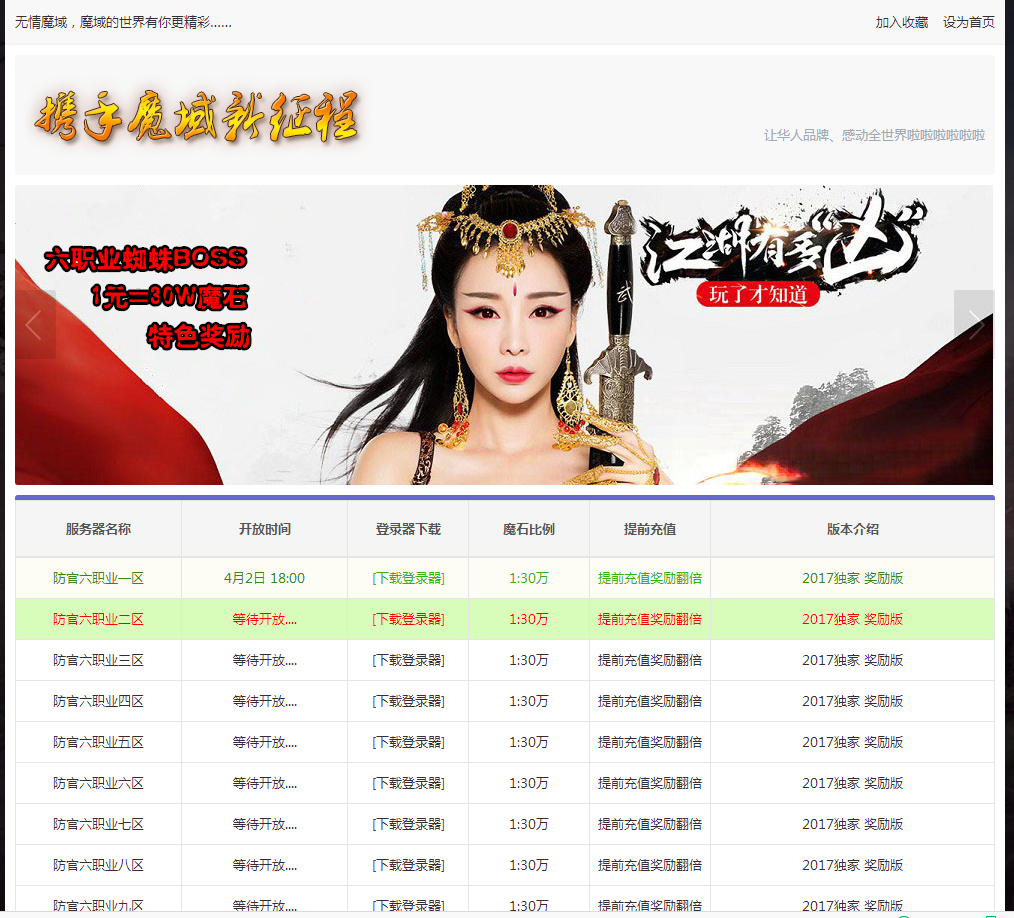Download launcher for 防官六职业一区
The image size is (1014, 918).
(x=408, y=577)
